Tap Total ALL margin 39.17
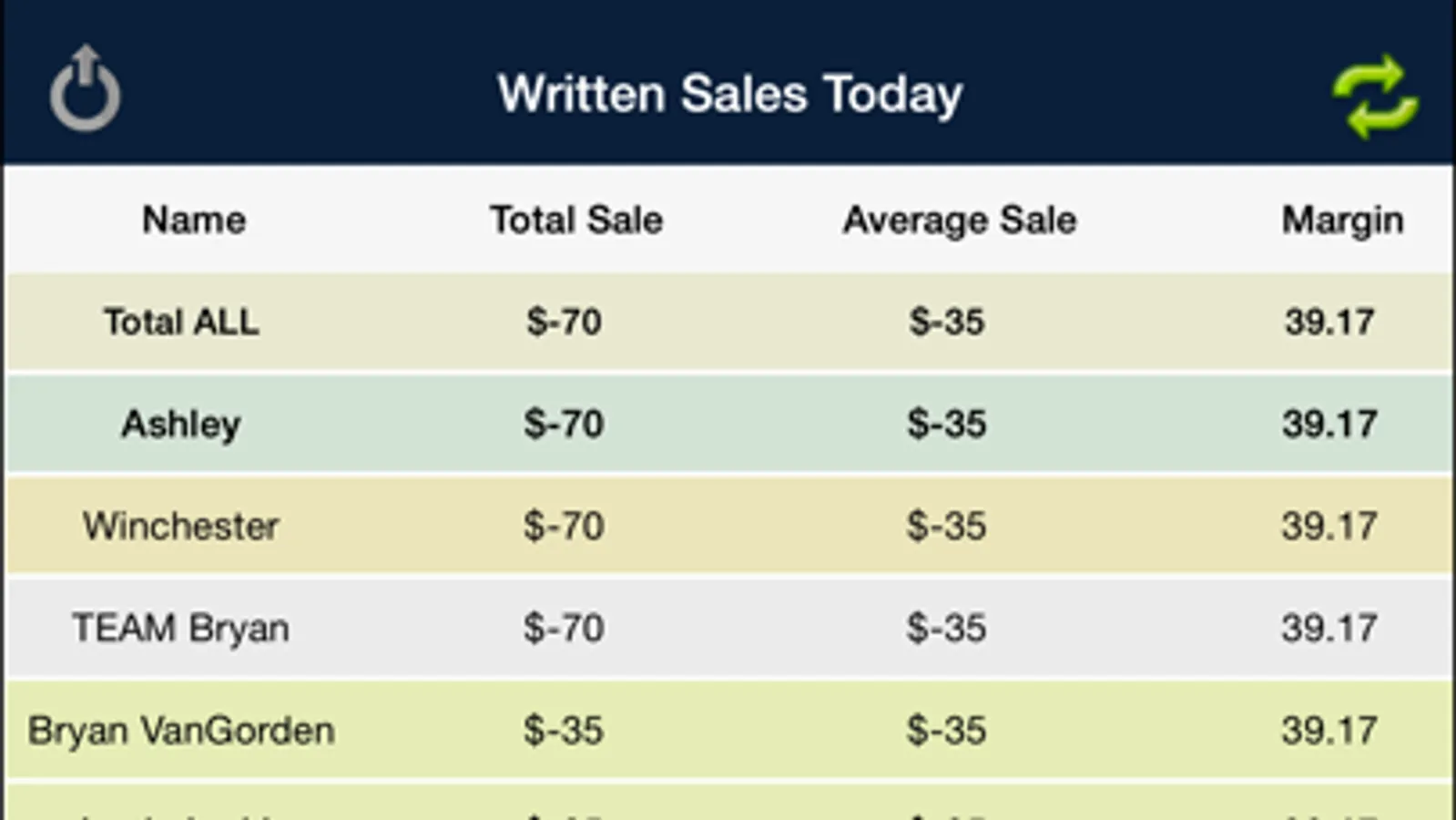 pos(1329,323)
